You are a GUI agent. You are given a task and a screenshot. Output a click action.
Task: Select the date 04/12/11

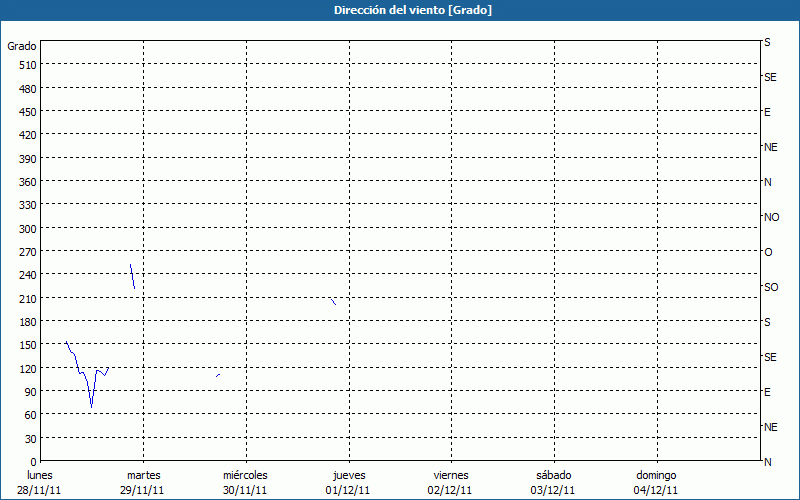pos(656,490)
